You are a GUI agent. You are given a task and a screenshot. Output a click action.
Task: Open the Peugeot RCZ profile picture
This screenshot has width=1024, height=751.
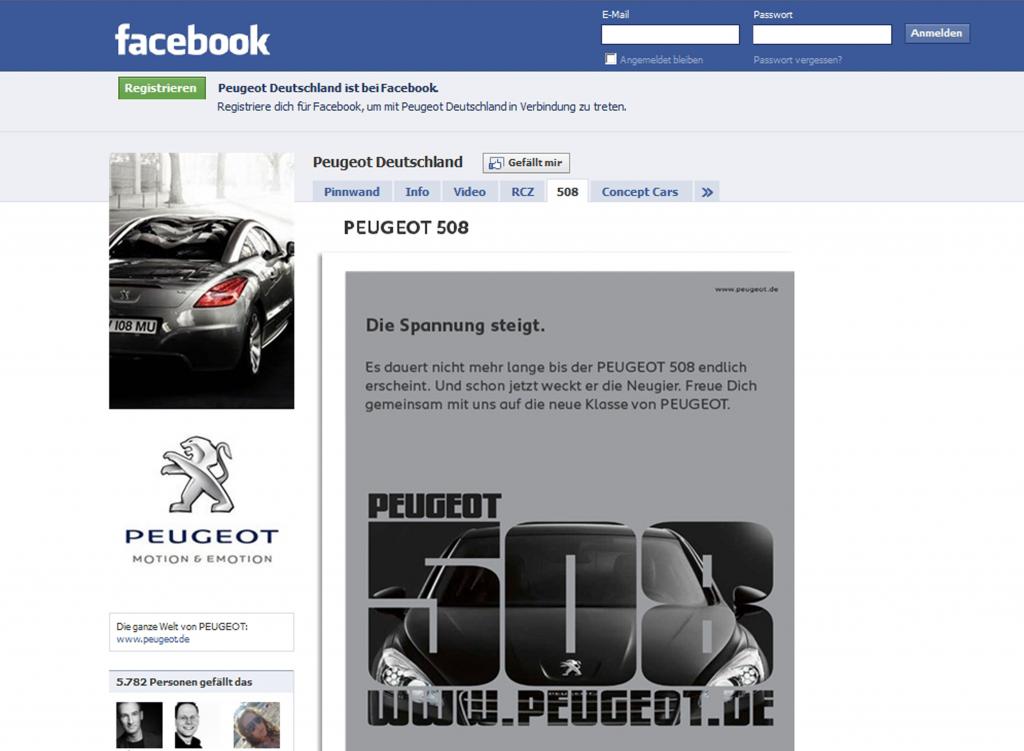pyautogui.click(x=202, y=281)
